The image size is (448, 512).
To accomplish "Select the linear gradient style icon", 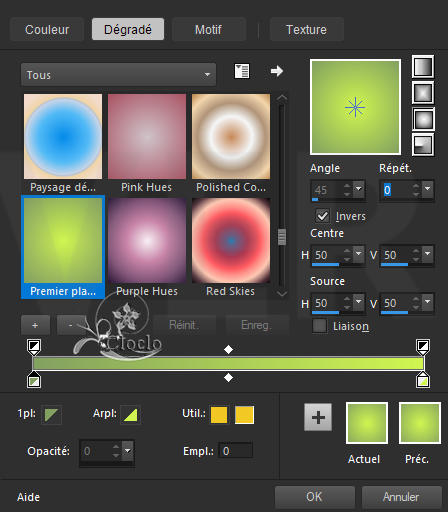I will click(x=423, y=67).
